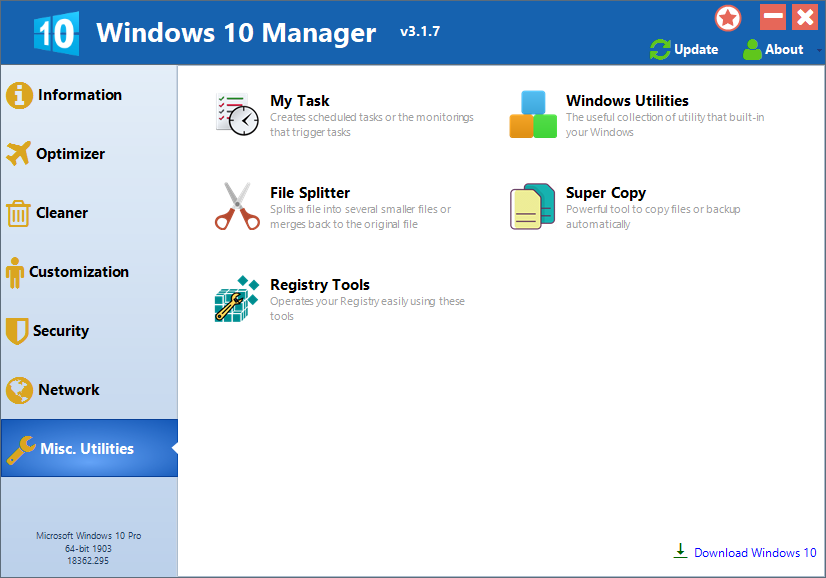Click the Registry Tools description text
826x578 pixels.
point(367,309)
